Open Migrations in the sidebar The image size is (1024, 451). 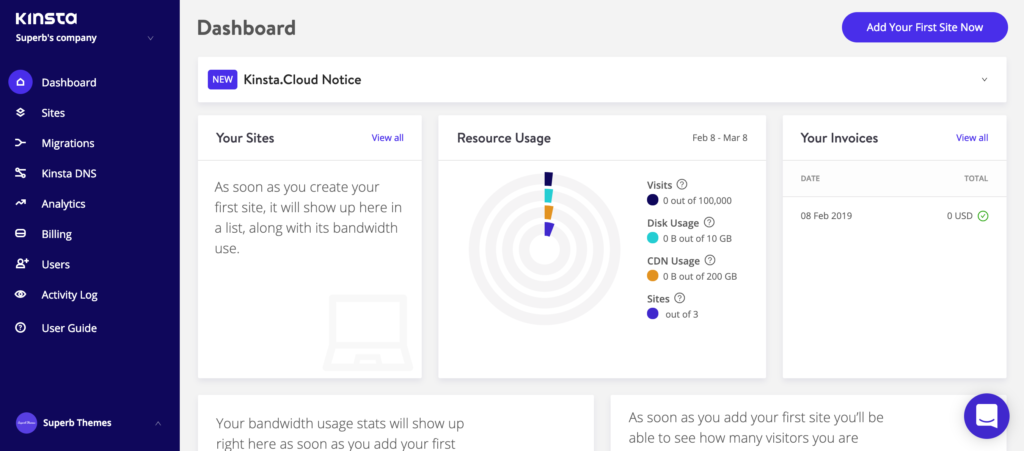tap(68, 143)
